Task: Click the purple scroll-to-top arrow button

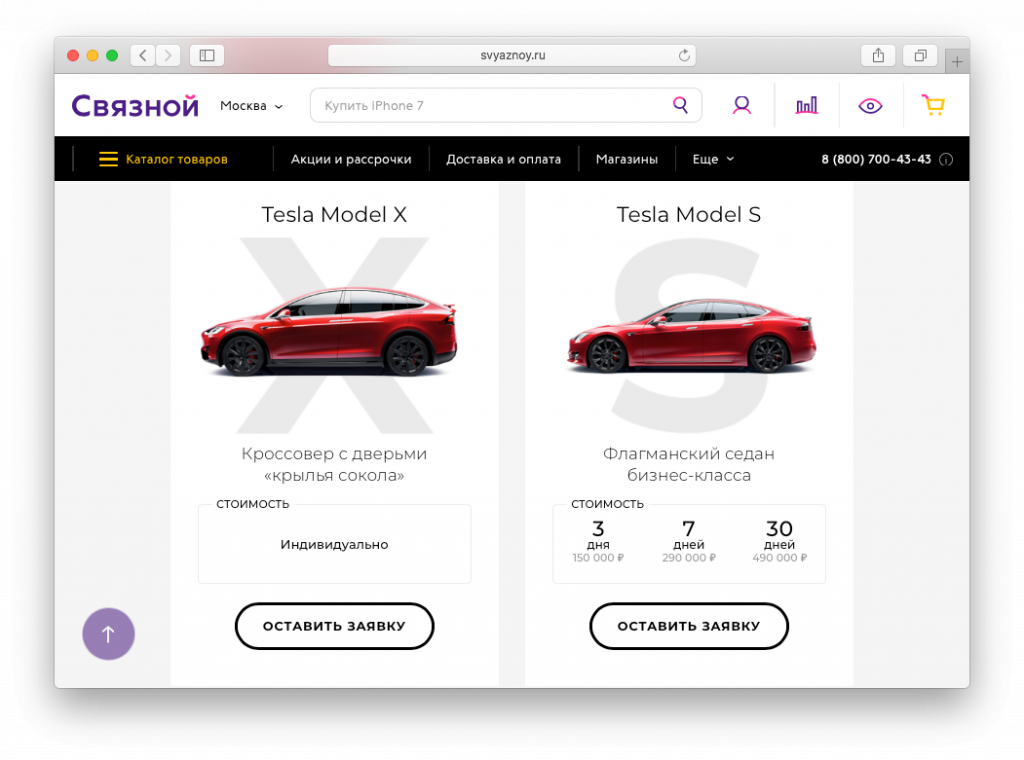Action: pos(108,634)
